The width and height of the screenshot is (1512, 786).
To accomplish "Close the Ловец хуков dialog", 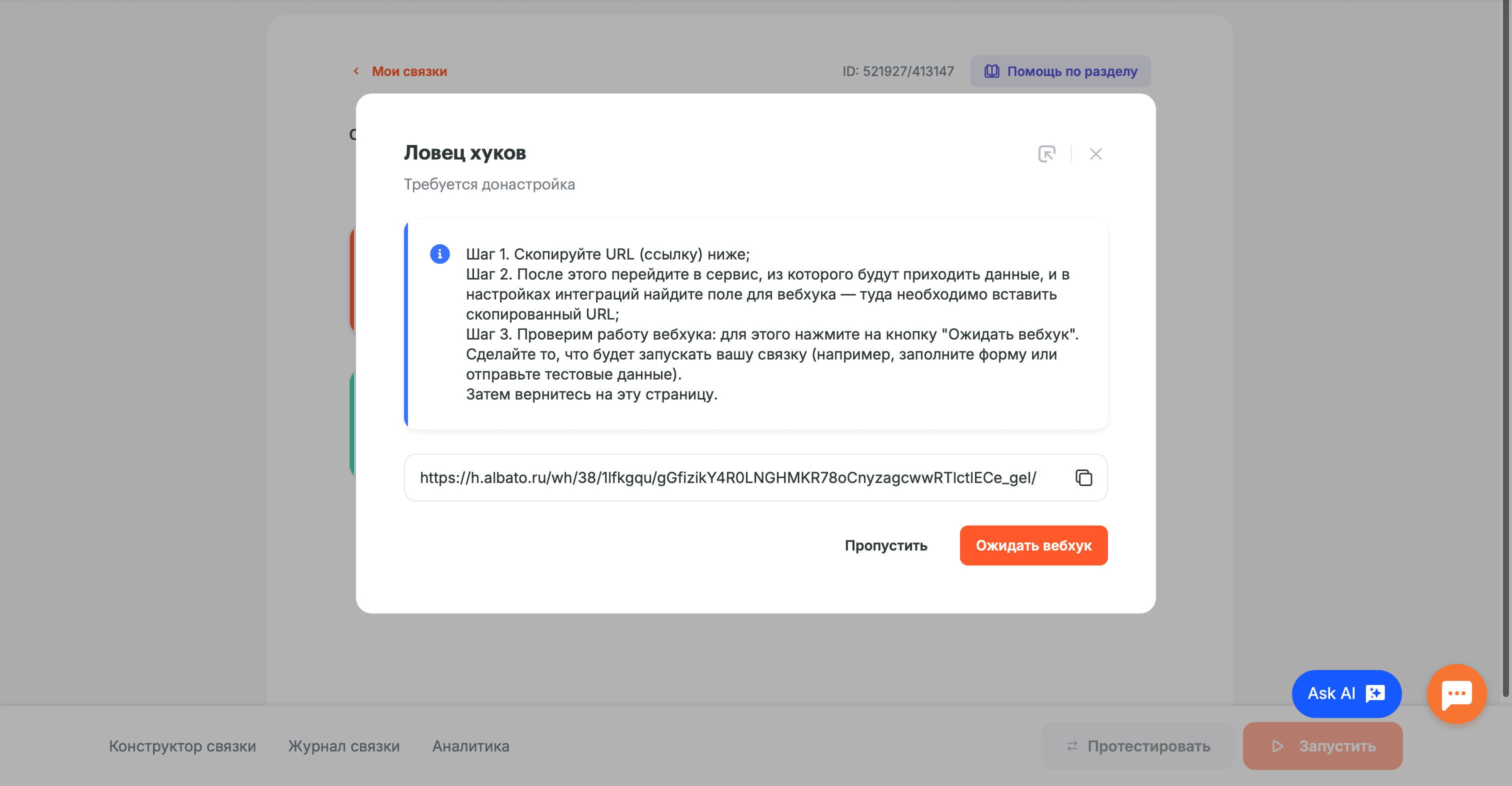I will pyautogui.click(x=1095, y=154).
